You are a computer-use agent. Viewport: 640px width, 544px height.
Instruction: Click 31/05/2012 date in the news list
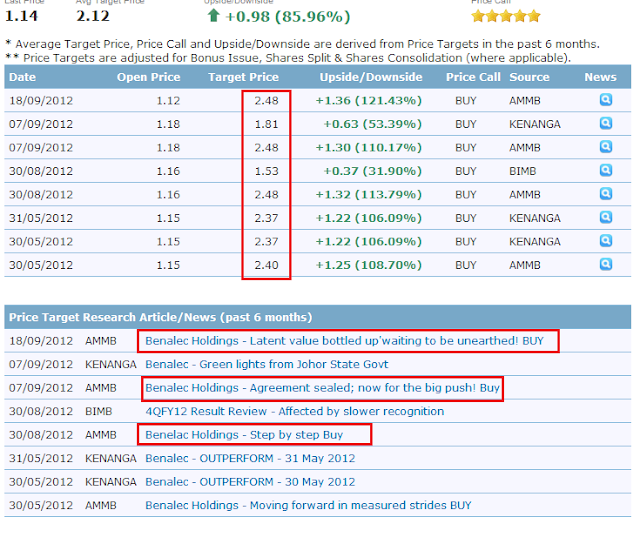pos(41,458)
